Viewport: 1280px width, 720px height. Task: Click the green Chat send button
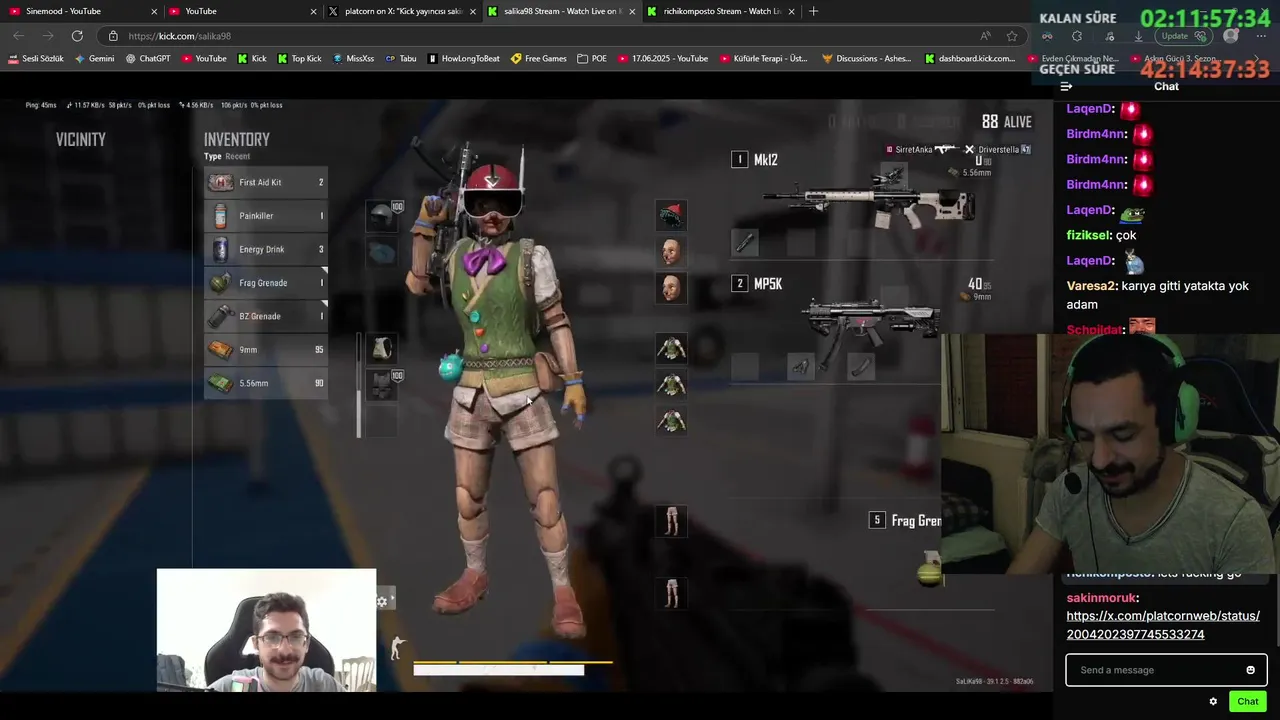(1247, 701)
